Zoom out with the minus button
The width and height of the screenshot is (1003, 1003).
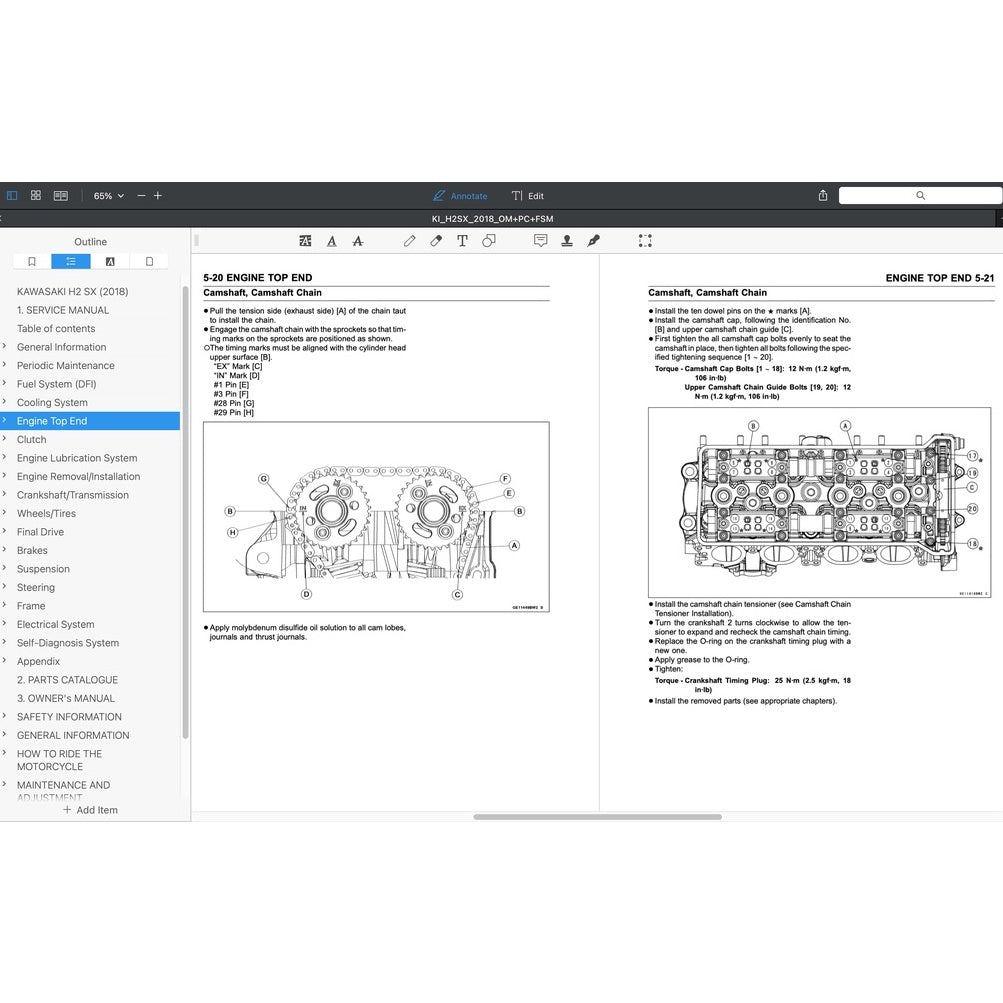pyautogui.click(x=140, y=195)
